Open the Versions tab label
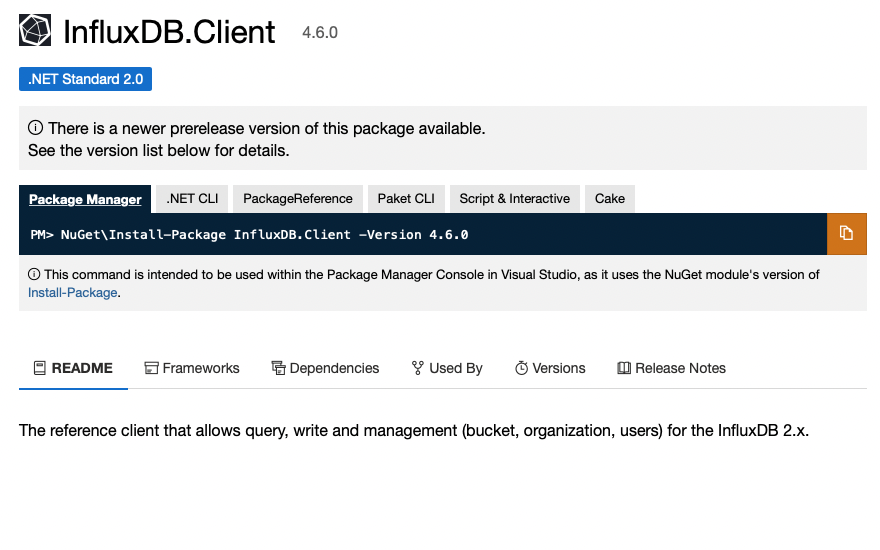 click(558, 368)
